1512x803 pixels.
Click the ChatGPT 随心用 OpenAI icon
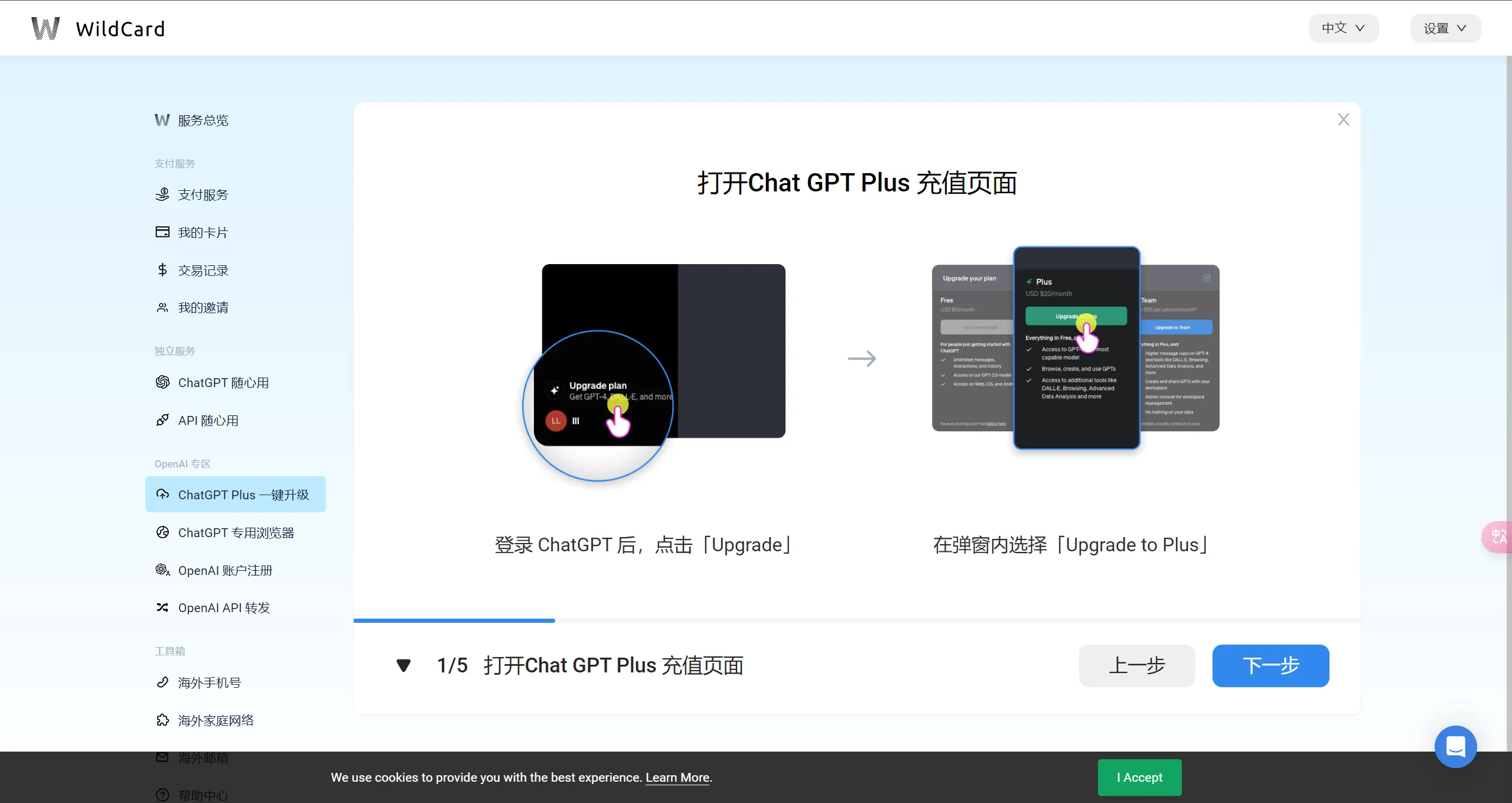click(x=162, y=382)
